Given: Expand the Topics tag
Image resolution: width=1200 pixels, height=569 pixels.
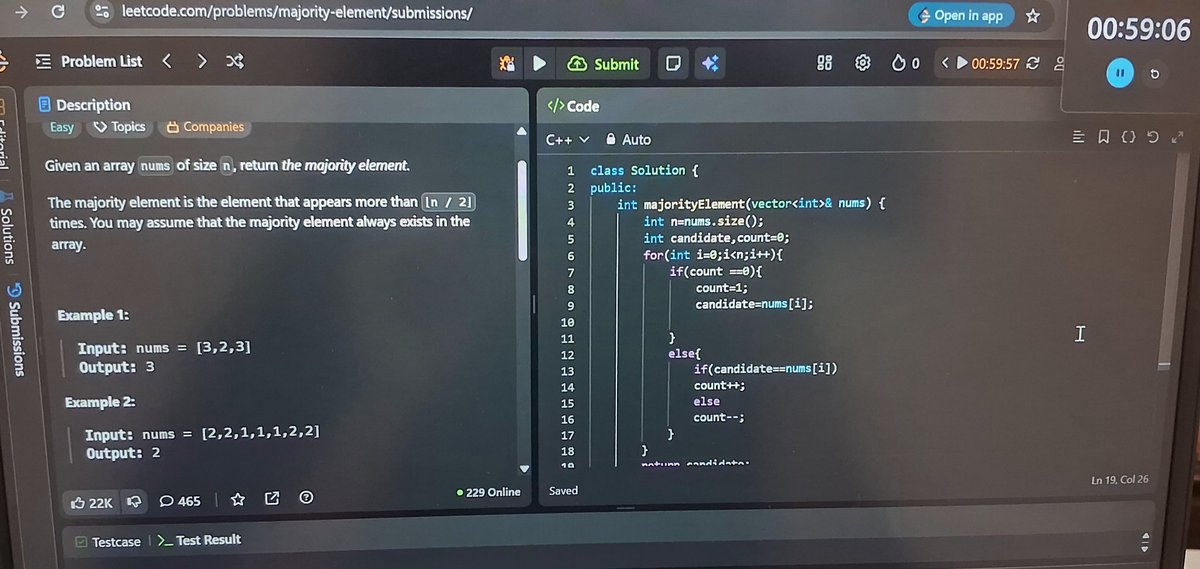Looking at the screenshot, I should [120, 127].
